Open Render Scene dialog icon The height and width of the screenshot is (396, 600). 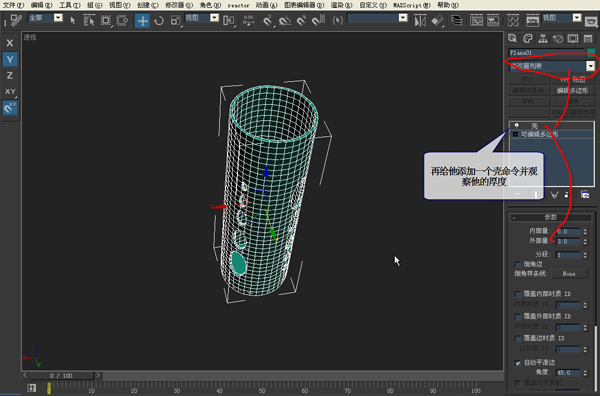coord(532,20)
